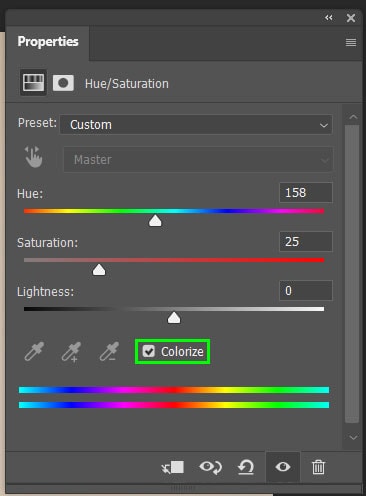Delete this adjustment layer with trash icon
Screen dimensions: 366x496
pos(318,467)
